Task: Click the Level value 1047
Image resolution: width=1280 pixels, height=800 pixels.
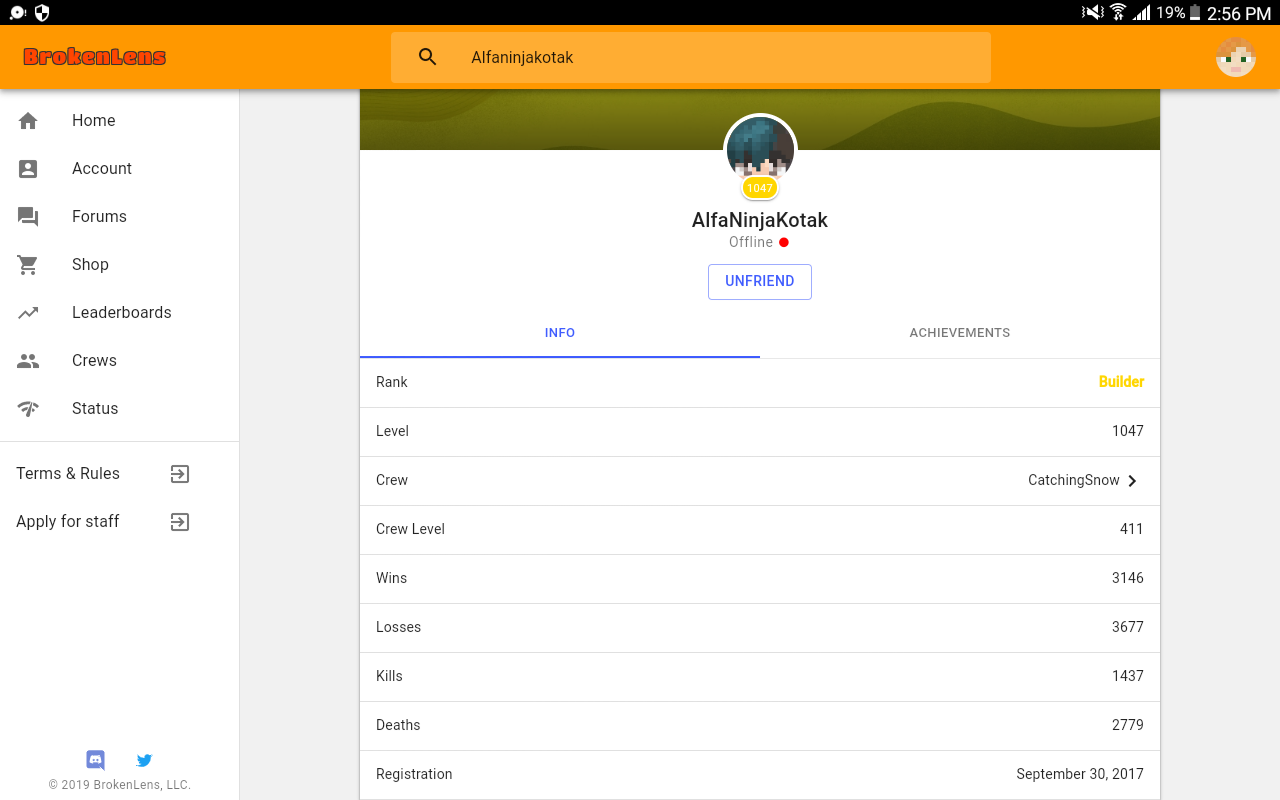Action: point(1128,431)
